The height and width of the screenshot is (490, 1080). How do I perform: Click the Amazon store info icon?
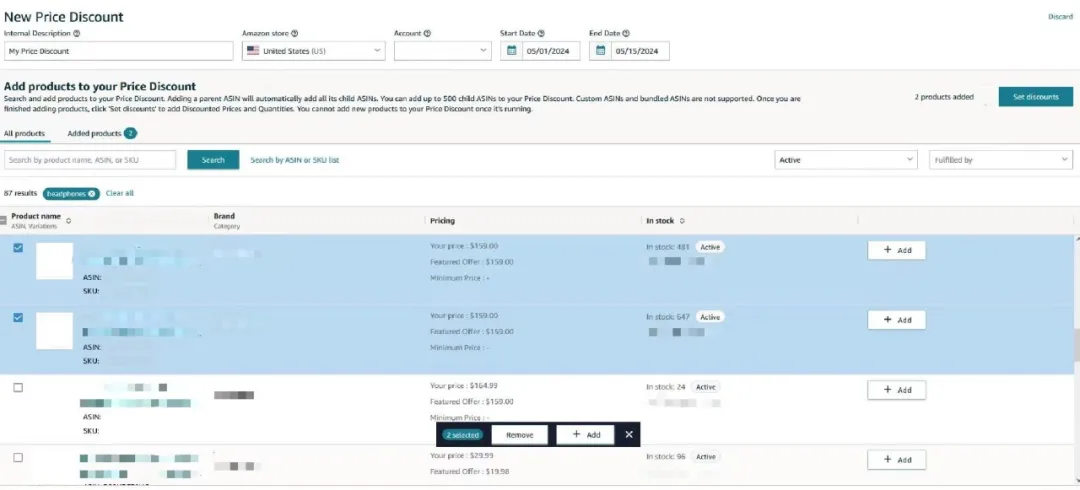point(294,33)
